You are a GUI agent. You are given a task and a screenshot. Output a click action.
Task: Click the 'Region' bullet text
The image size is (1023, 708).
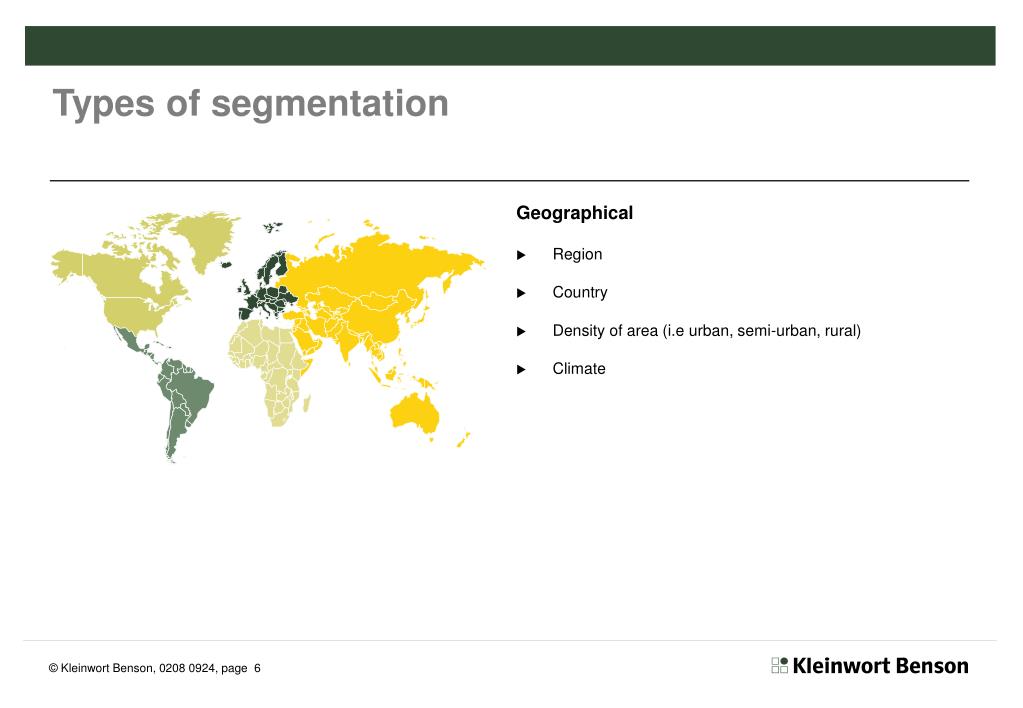click(x=577, y=254)
